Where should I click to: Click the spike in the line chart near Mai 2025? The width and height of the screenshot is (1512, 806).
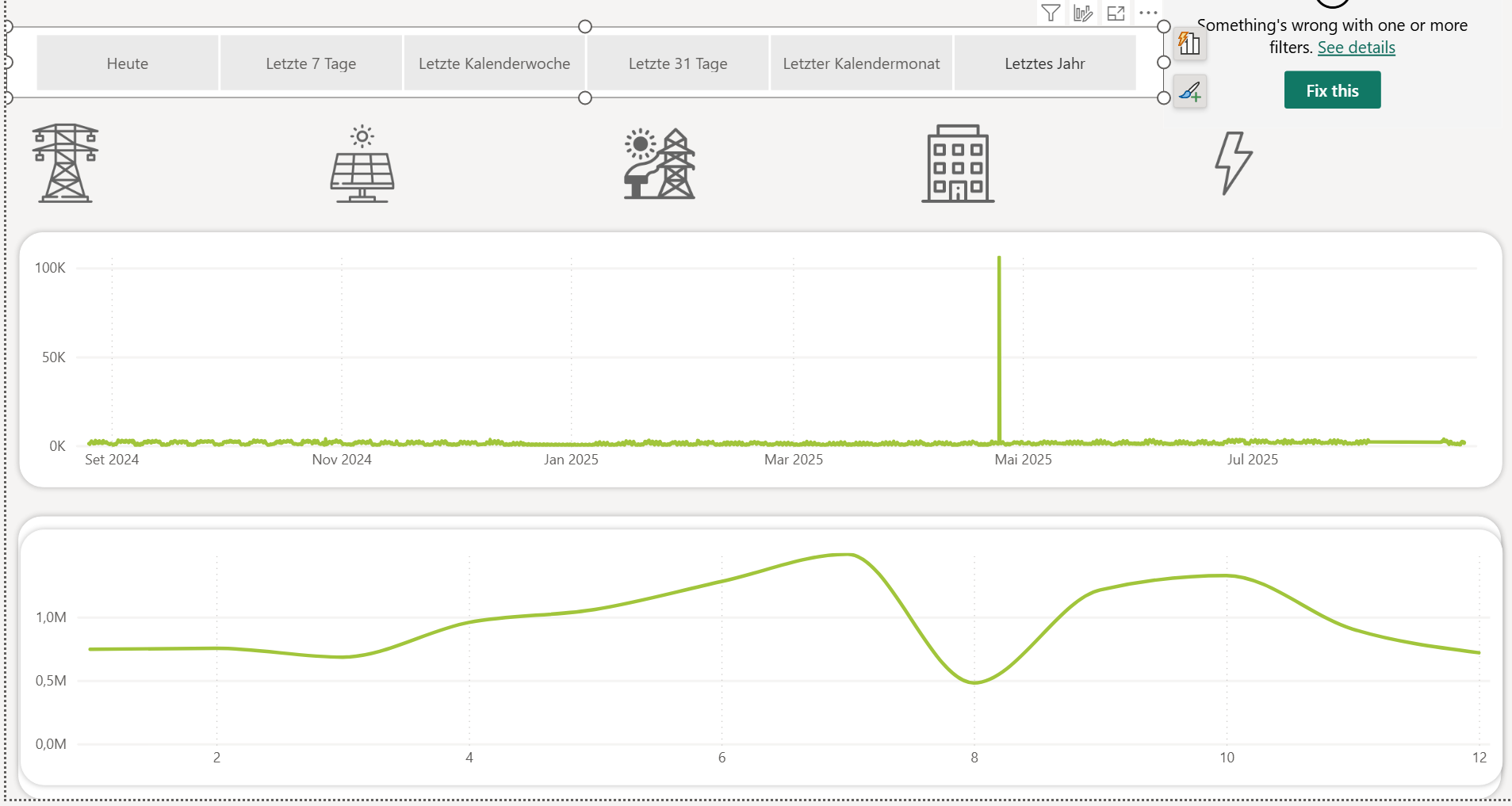click(x=999, y=349)
